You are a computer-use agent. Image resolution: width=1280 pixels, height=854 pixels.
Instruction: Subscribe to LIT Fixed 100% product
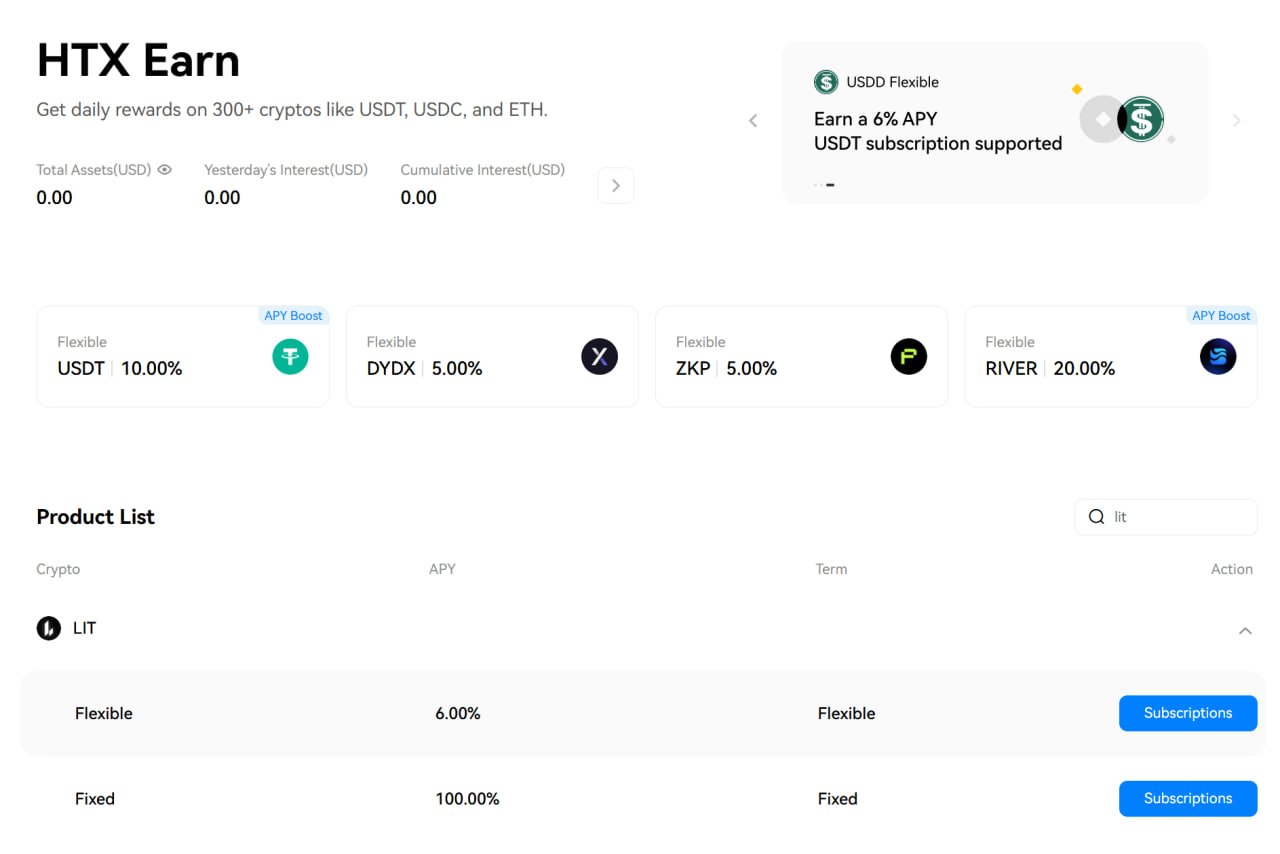tap(1187, 798)
